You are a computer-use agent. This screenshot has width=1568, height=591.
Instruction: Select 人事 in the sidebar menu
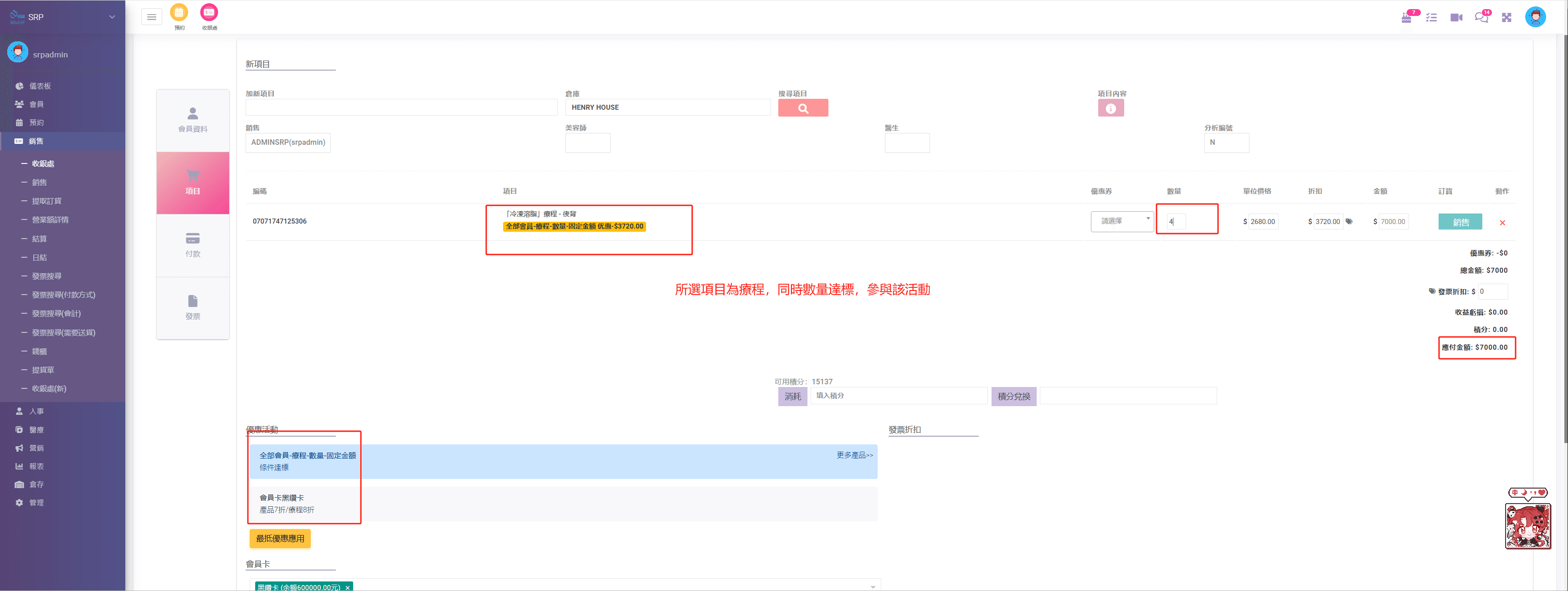[x=36, y=411]
